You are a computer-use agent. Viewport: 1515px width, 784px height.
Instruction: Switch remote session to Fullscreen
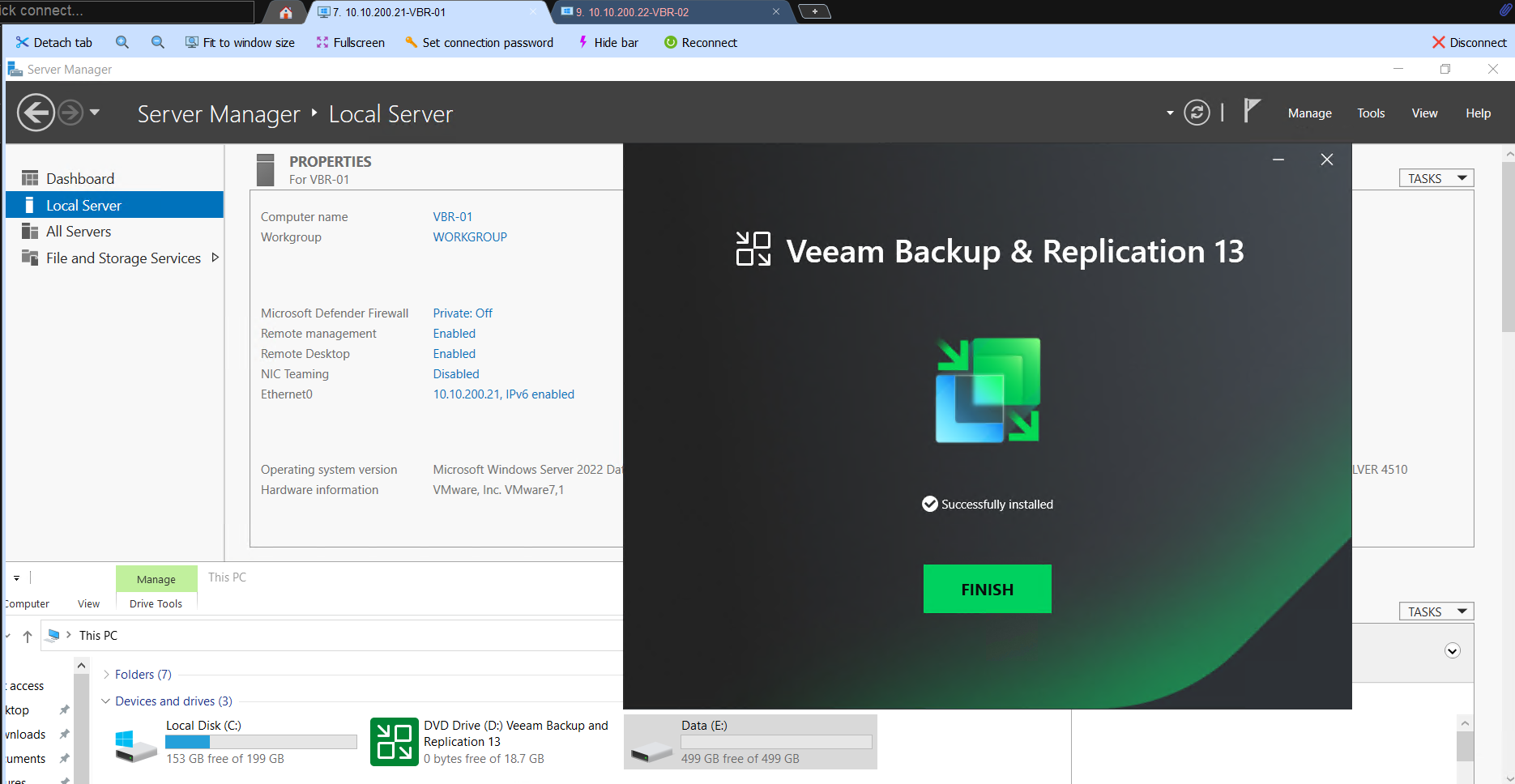click(350, 42)
